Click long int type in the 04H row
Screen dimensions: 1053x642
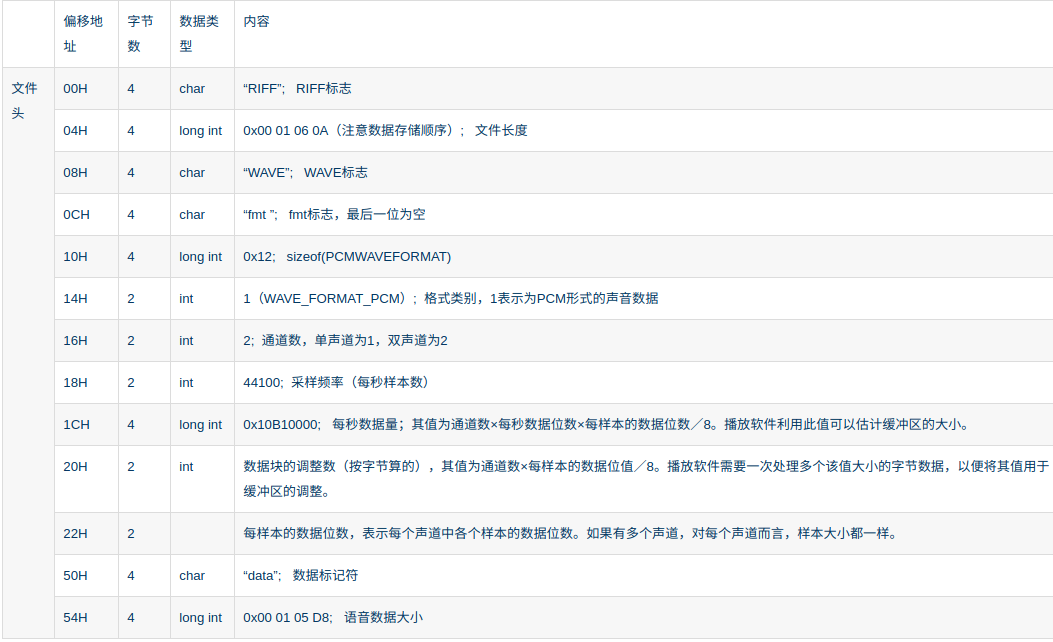click(x=200, y=130)
